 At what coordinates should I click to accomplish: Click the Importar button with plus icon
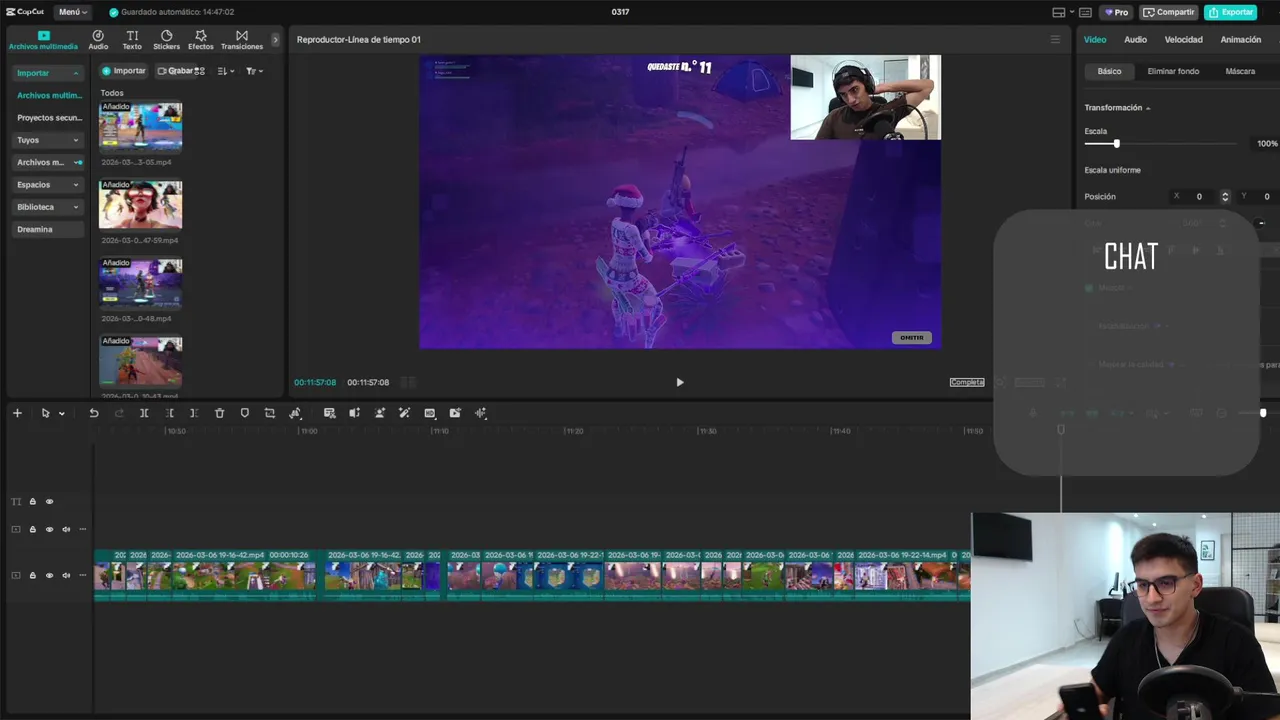coord(124,71)
